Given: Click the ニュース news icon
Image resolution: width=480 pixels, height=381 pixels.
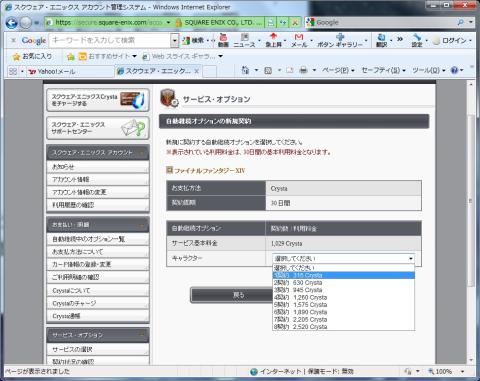Looking at the screenshot, I should [244, 40].
